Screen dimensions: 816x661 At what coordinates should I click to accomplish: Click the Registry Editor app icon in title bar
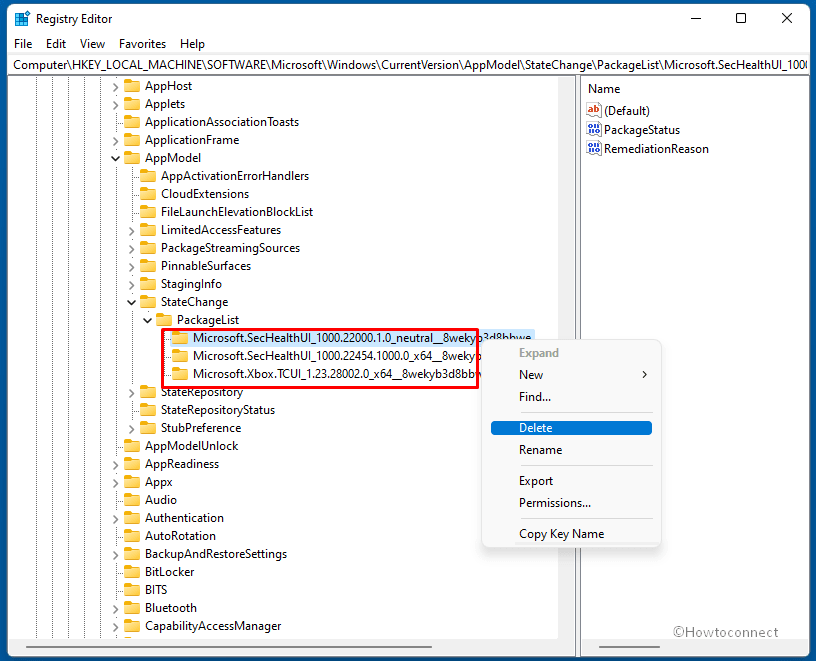(22, 19)
